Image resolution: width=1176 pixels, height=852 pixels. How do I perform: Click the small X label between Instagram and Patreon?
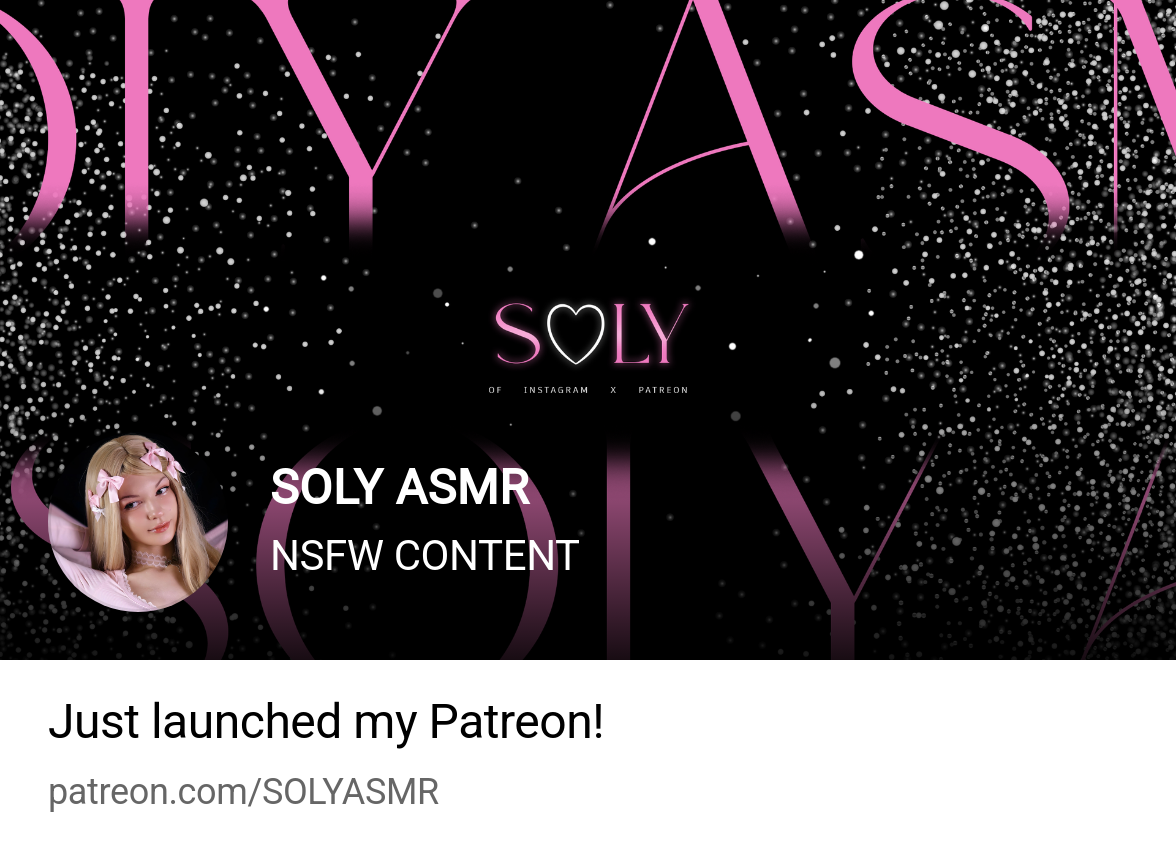[x=614, y=390]
